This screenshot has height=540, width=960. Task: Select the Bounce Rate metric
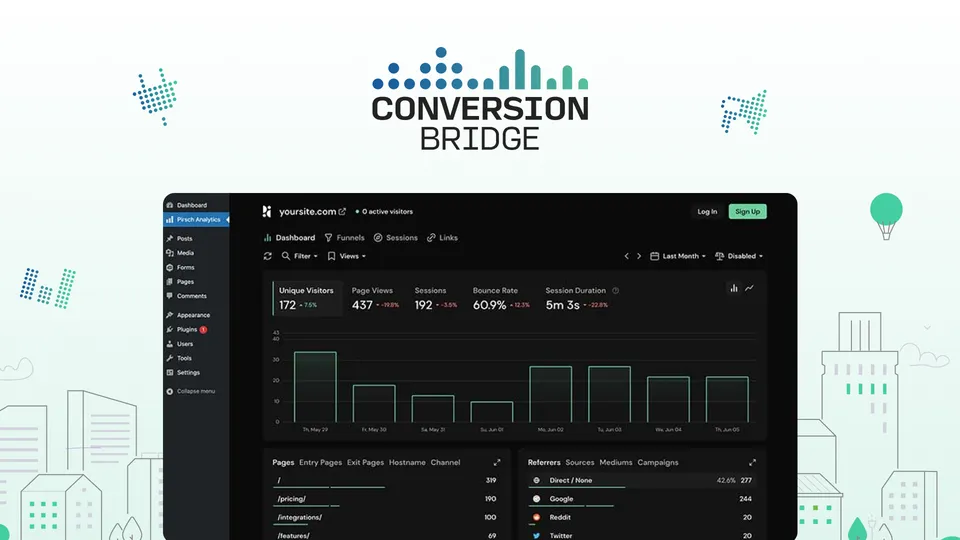tap(501, 298)
